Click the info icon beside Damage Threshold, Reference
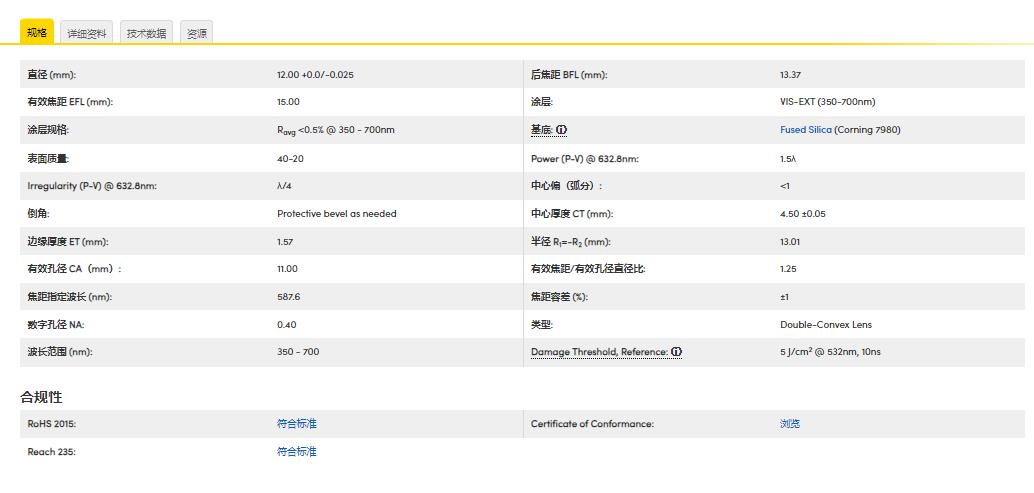 (x=677, y=352)
